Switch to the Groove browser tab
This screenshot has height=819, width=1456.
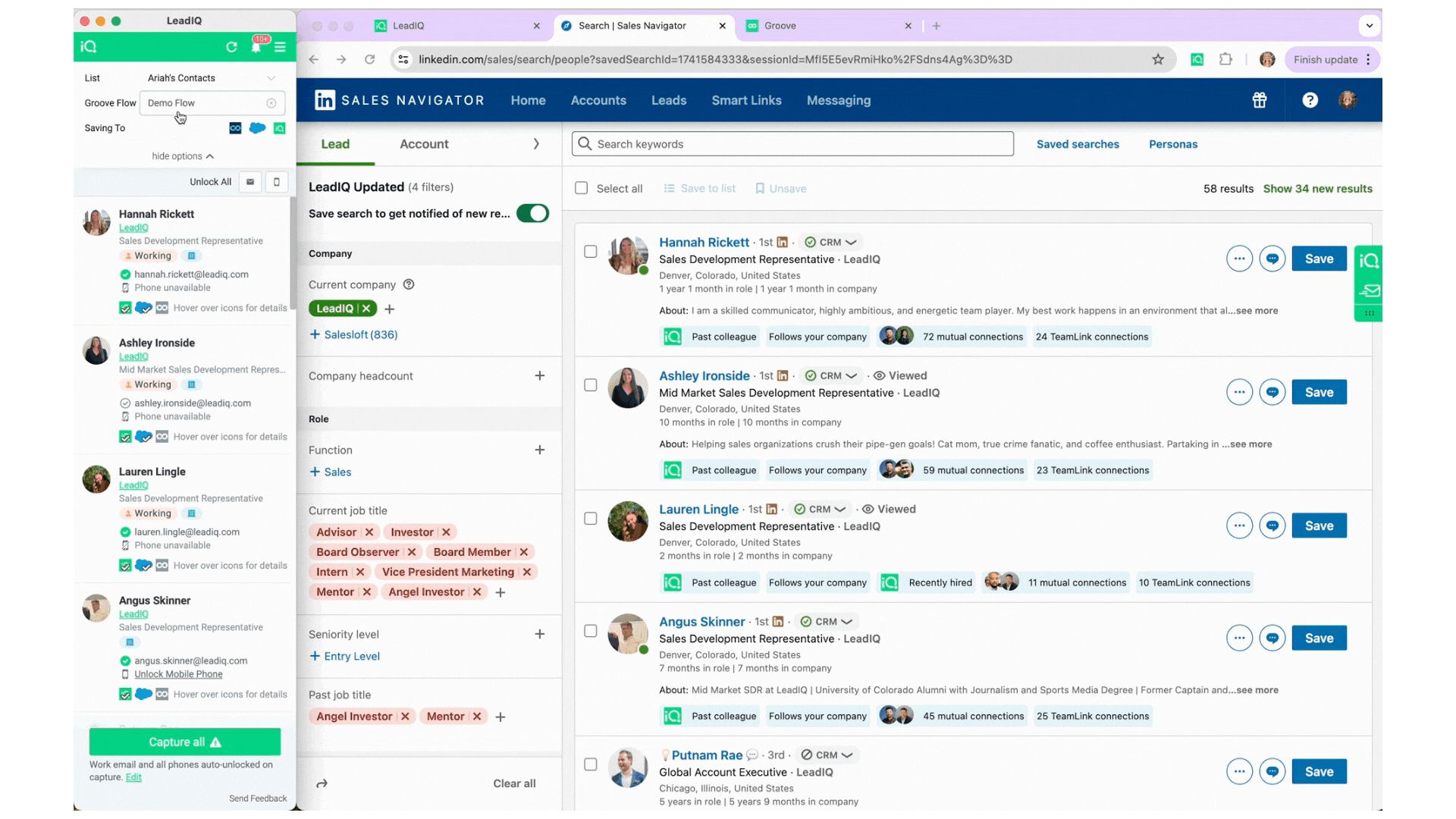pos(830,26)
